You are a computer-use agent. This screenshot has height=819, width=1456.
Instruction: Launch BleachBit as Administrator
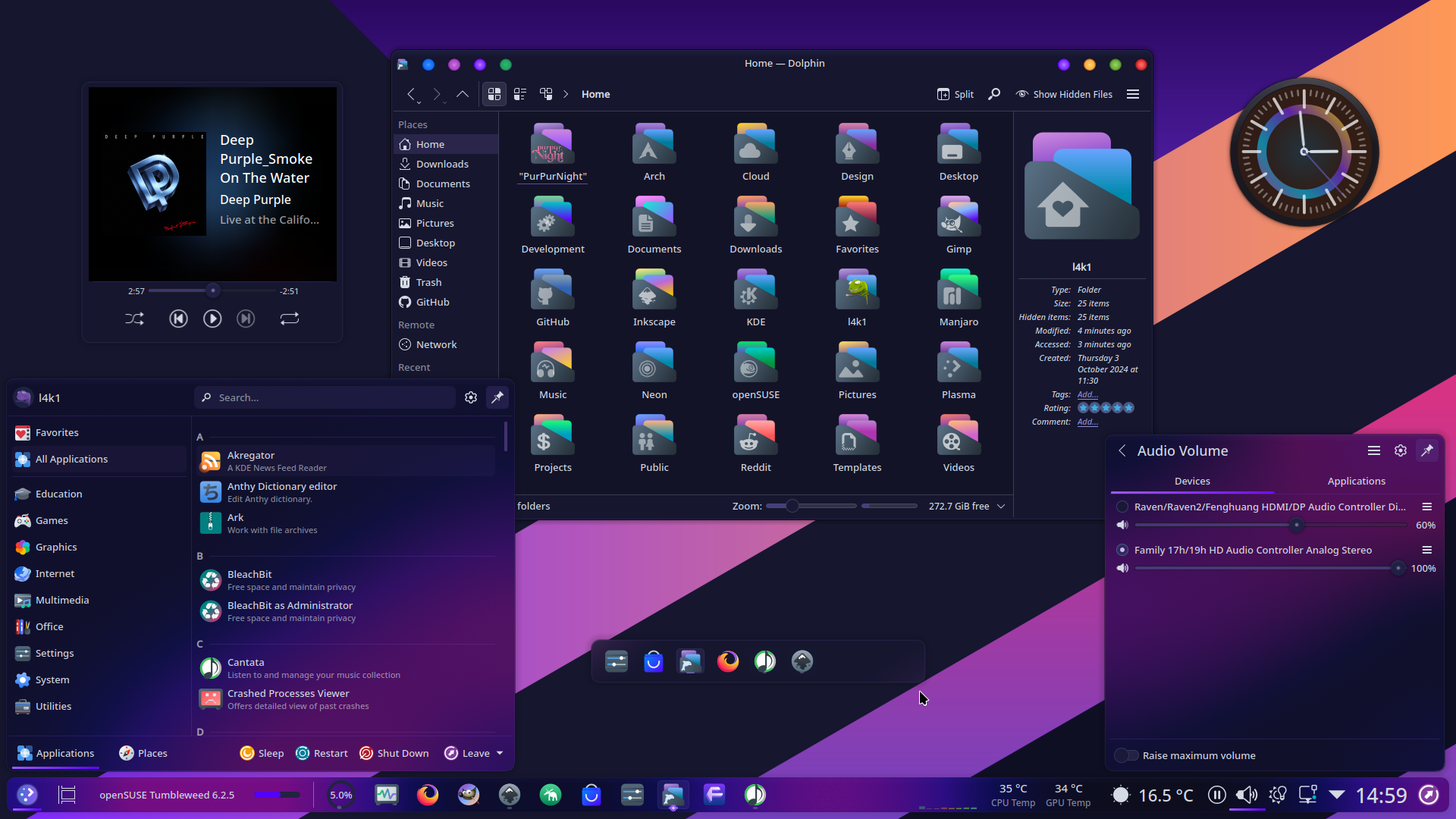click(346, 611)
